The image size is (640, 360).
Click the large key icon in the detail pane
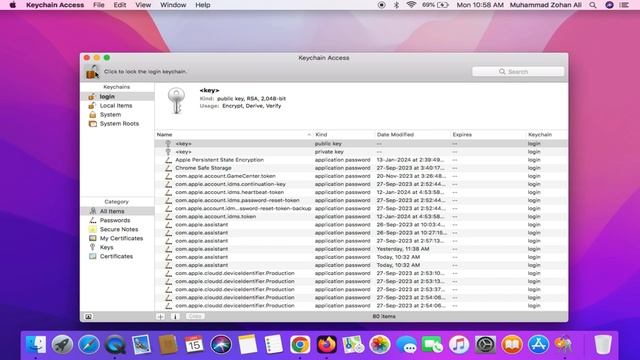pos(176,100)
